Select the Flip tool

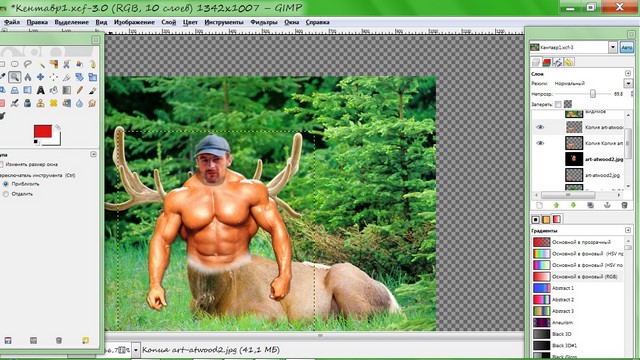[28, 90]
